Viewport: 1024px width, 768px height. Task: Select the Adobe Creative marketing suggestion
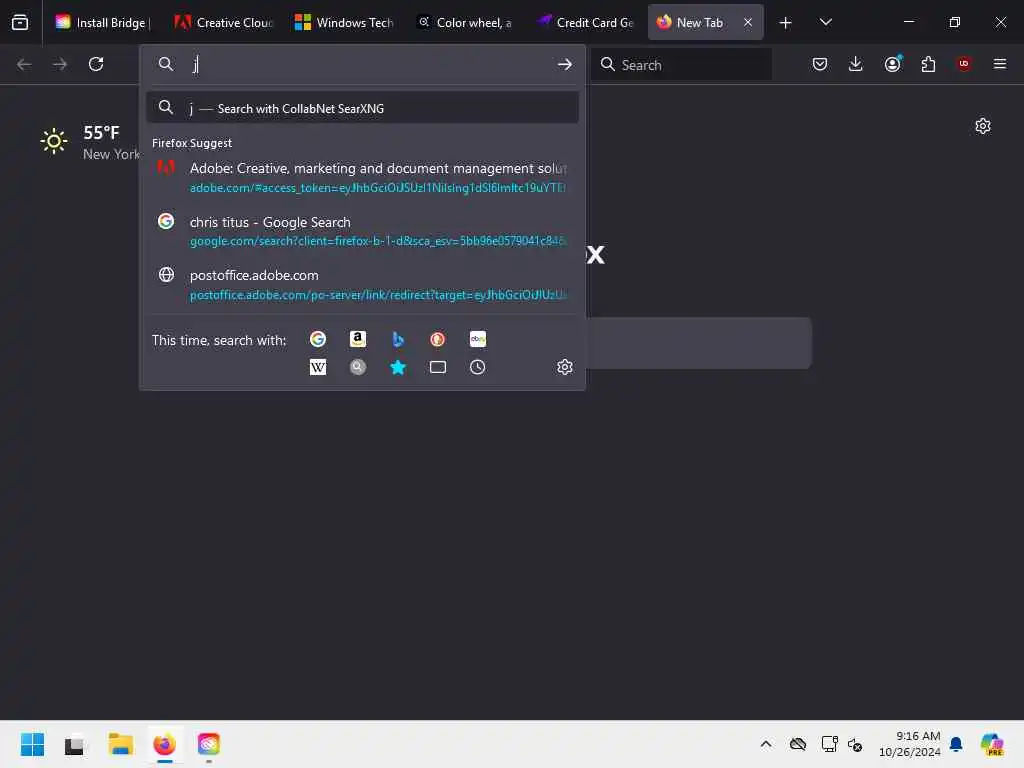tap(362, 177)
